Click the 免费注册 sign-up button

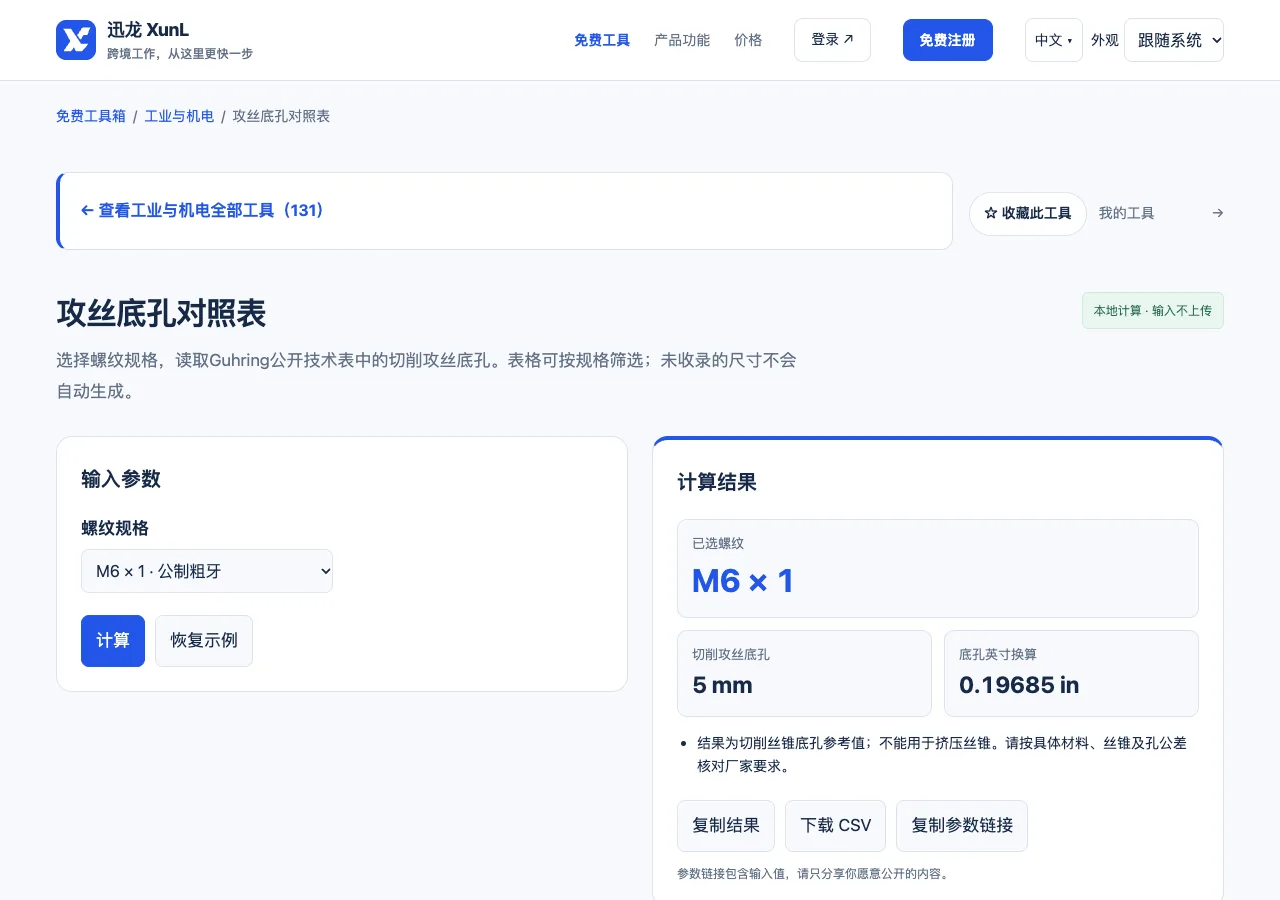pos(948,40)
